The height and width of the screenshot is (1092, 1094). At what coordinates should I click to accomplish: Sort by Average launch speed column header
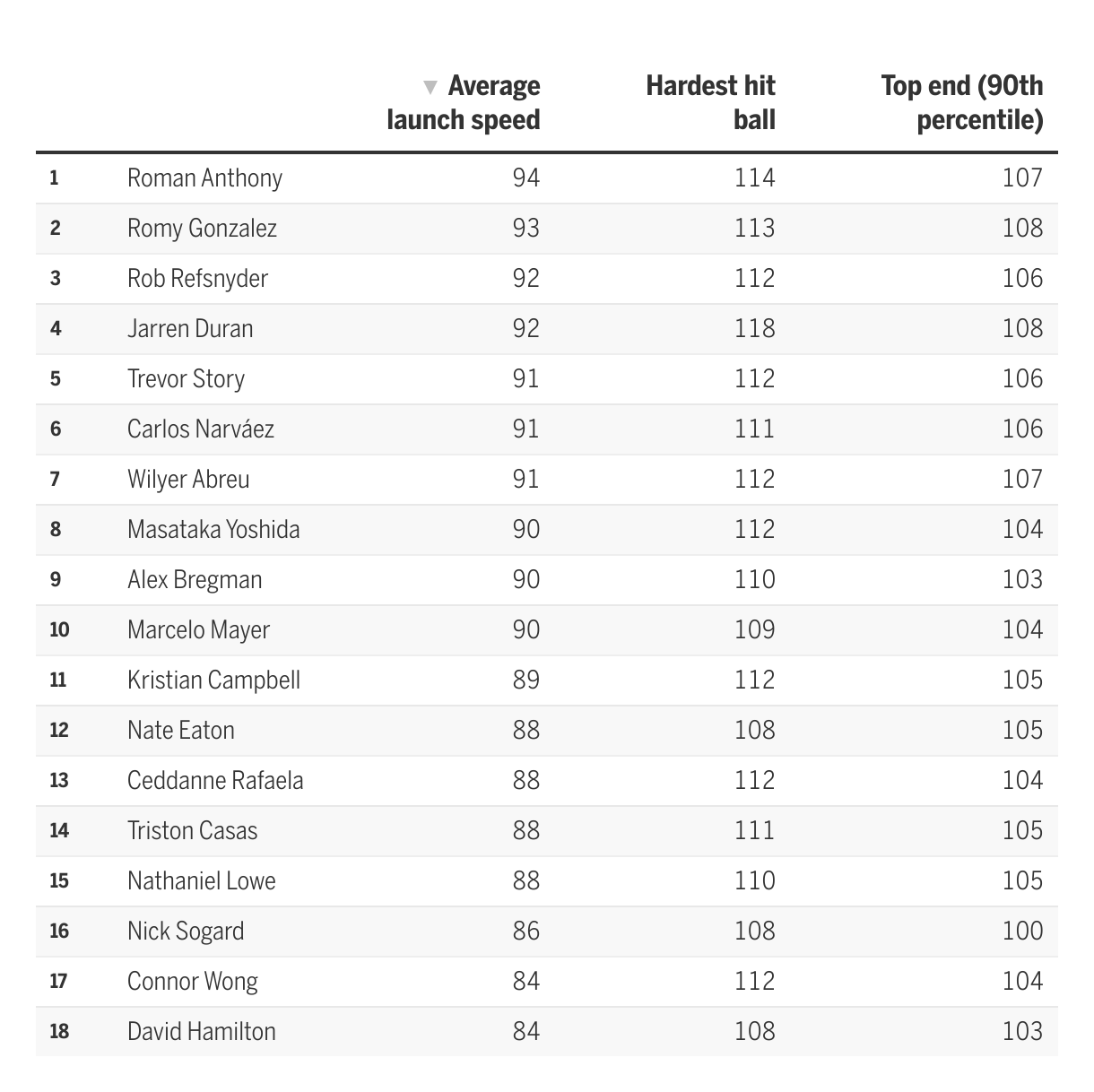(464, 103)
